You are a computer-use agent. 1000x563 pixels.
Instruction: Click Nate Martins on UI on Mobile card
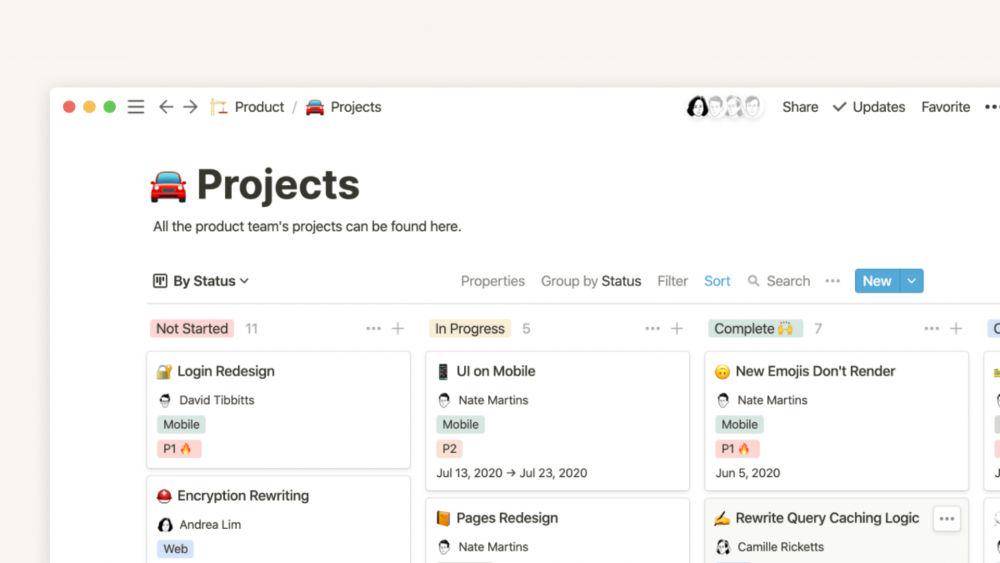[x=483, y=400]
